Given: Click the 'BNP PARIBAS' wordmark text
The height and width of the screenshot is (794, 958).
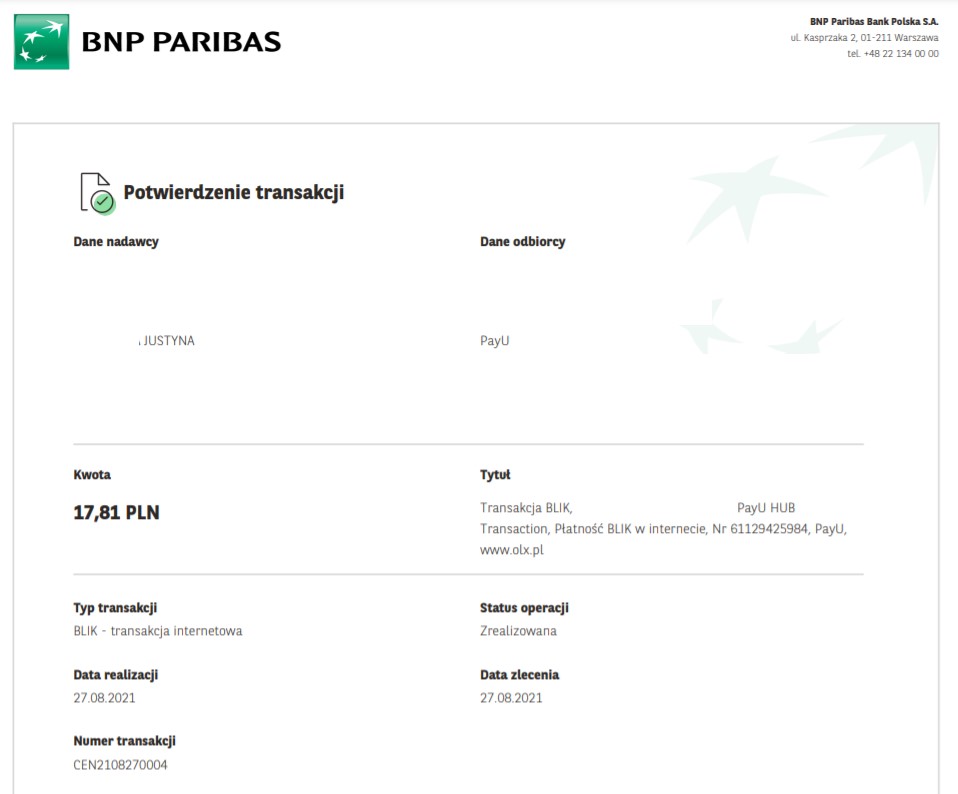Looking at the screenshot, I should pyautogui.click(x=181, y=42).
